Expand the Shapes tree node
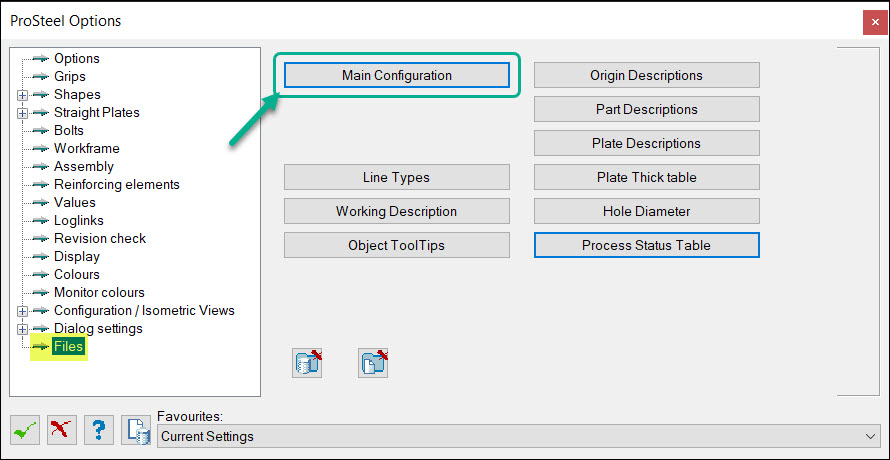 pos(22,95)
